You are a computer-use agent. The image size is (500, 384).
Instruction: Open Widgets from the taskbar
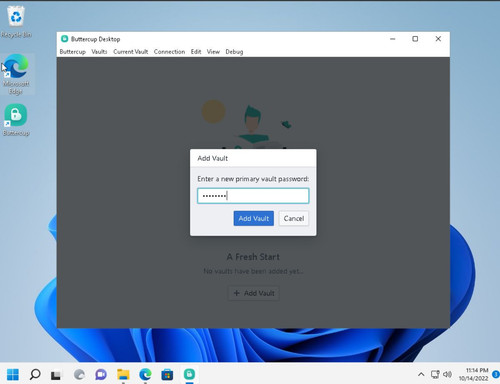pos(79,374)
